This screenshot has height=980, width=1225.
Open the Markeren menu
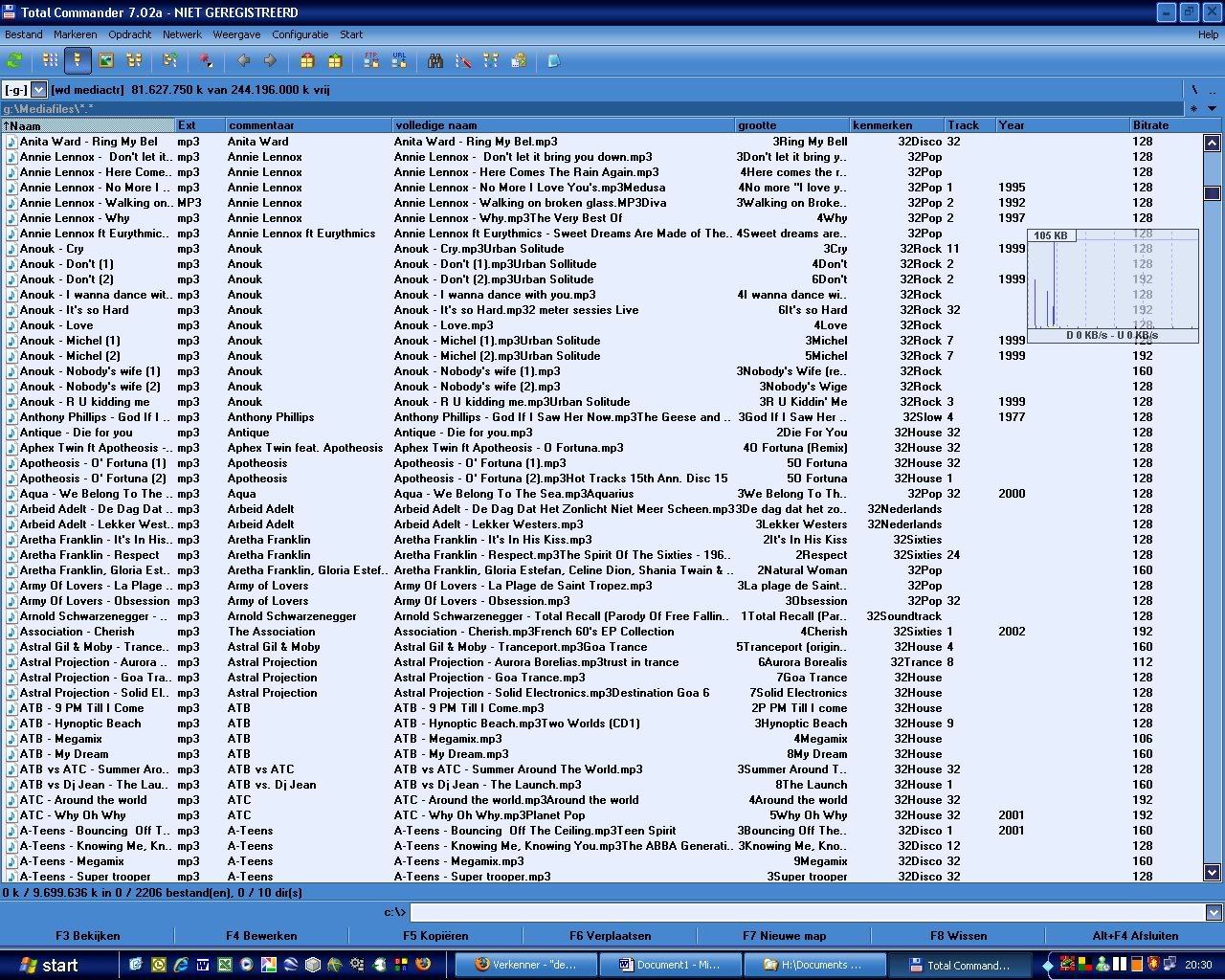[76, 34]
